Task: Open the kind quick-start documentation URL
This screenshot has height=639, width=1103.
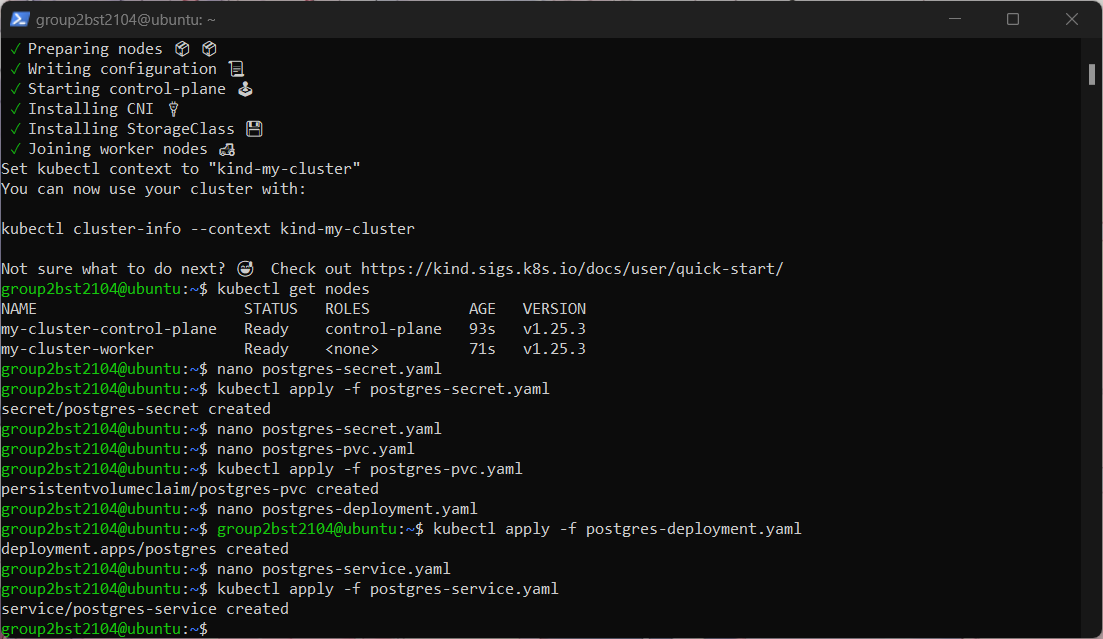Action: click(x=572, y=269)
